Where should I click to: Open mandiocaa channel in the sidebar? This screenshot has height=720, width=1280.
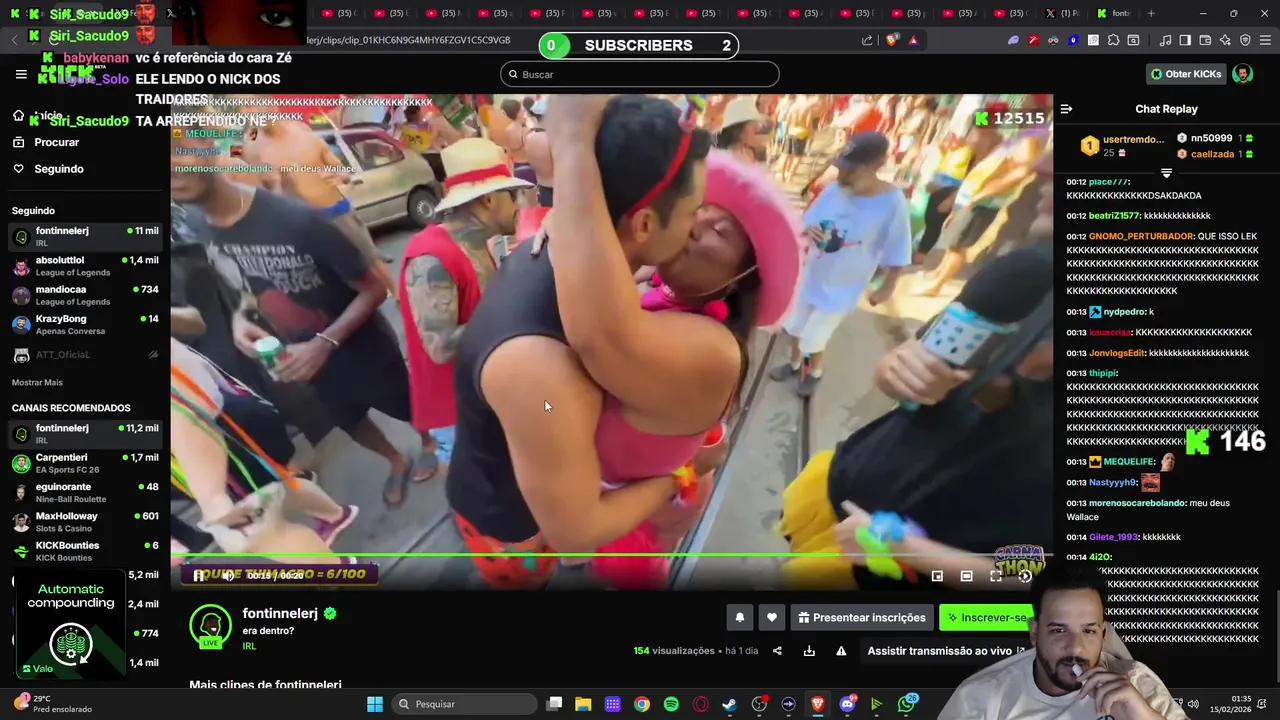[x=84, y=295]
